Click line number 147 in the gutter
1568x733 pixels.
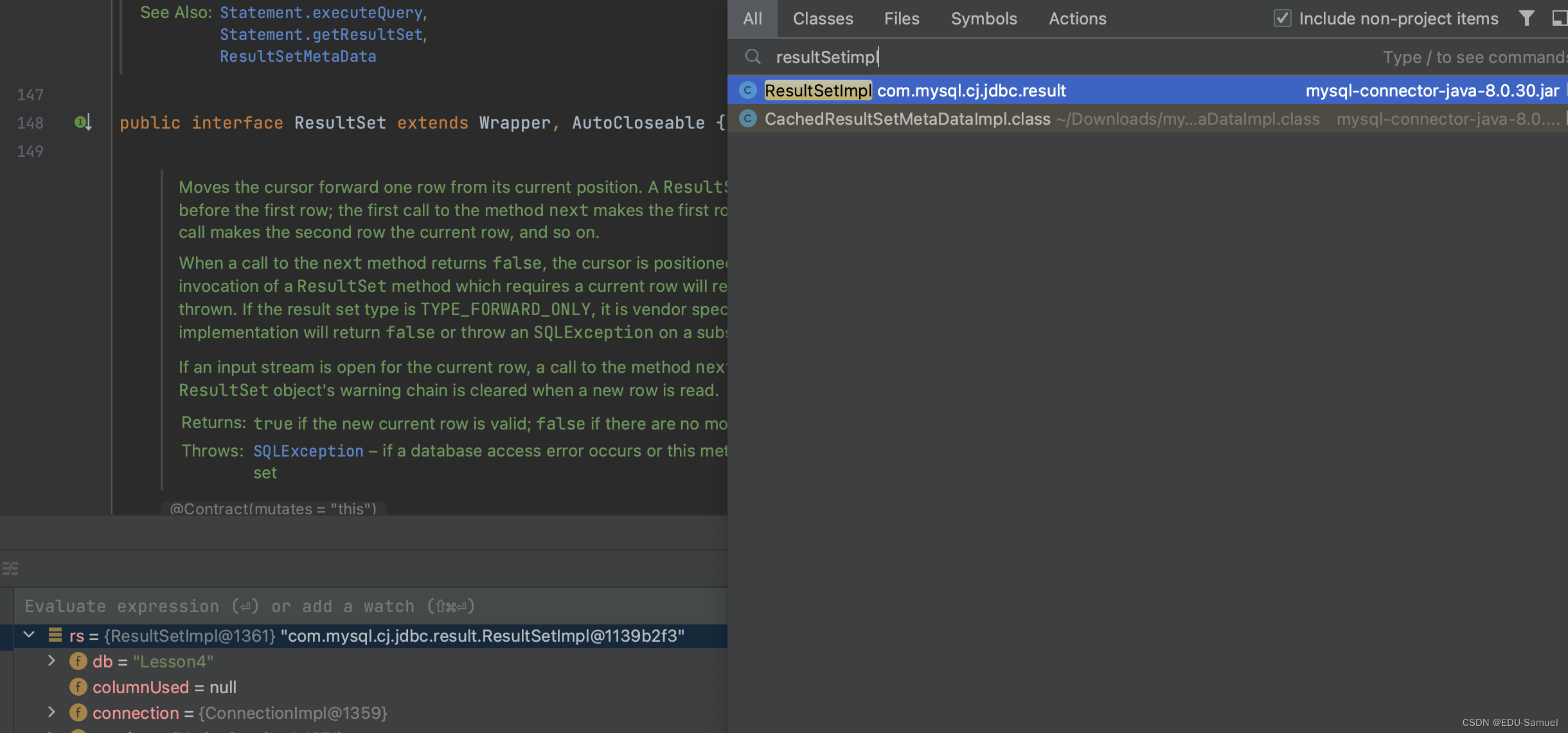click(30, 95)
